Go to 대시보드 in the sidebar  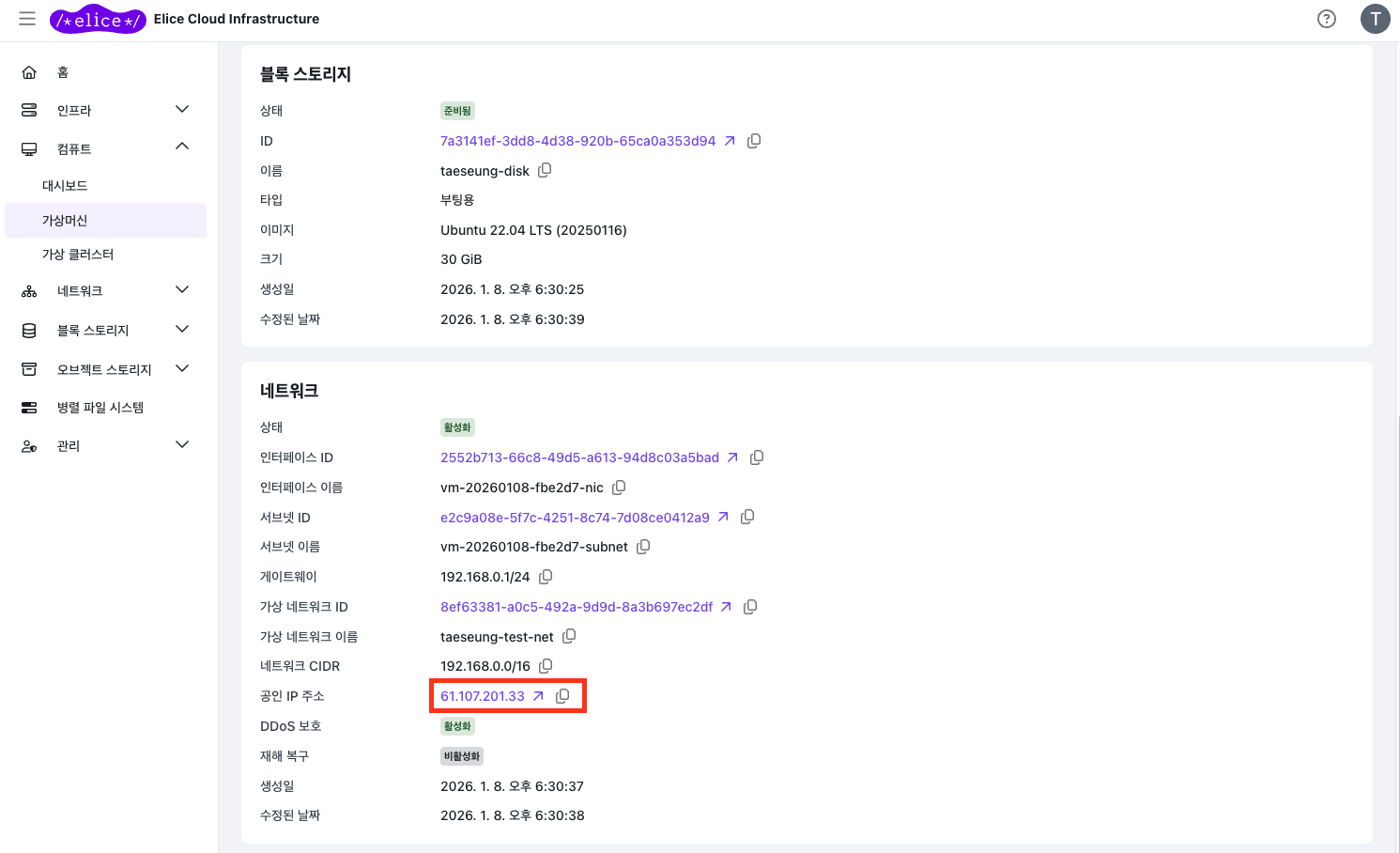coord(65,186)
